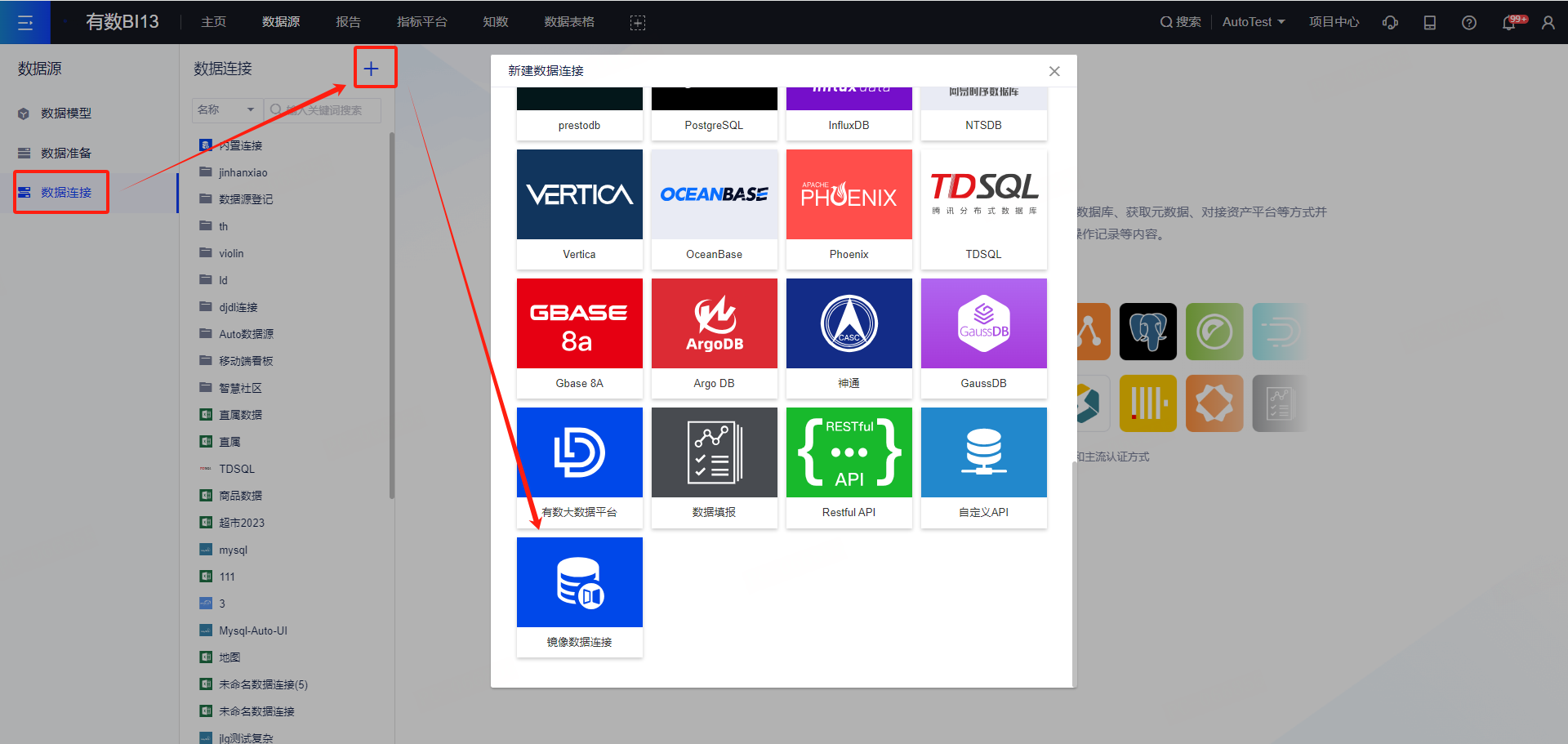The height and width of the screenshot is (744, 1568).
Task: Open the notifications bell icon
Action: pyautogui.click(x=1508, y=23)
